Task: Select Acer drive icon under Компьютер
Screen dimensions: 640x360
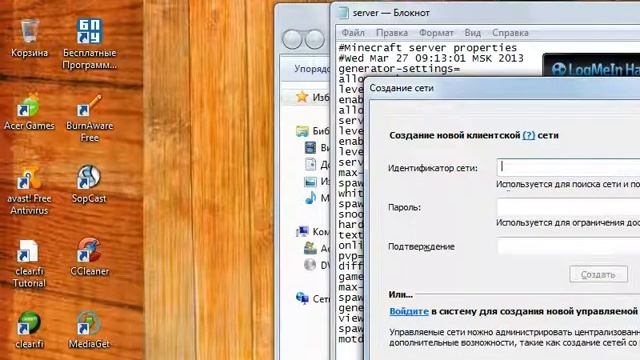Action: click(x=310, y=248)
